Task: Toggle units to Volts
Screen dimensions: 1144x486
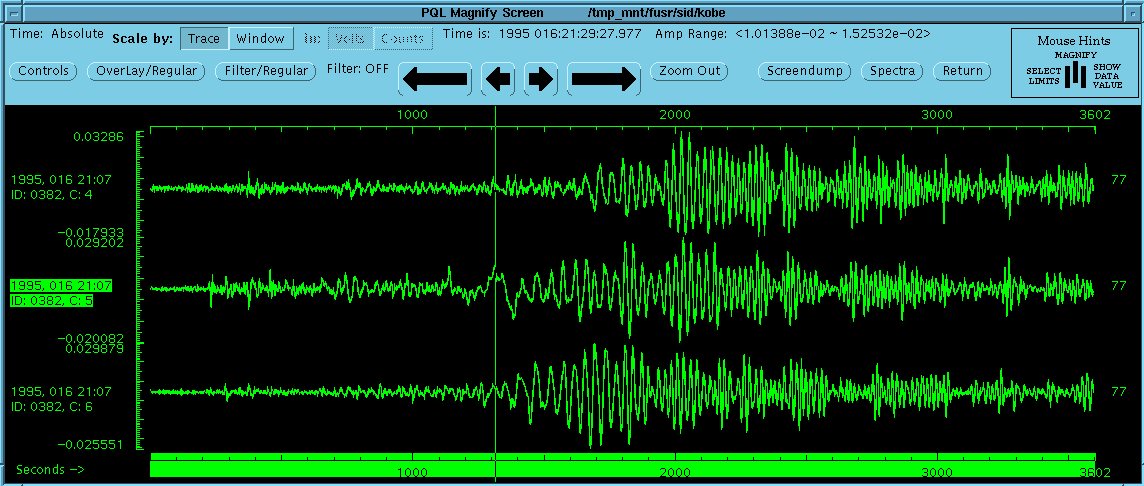Action: point(349,39)
